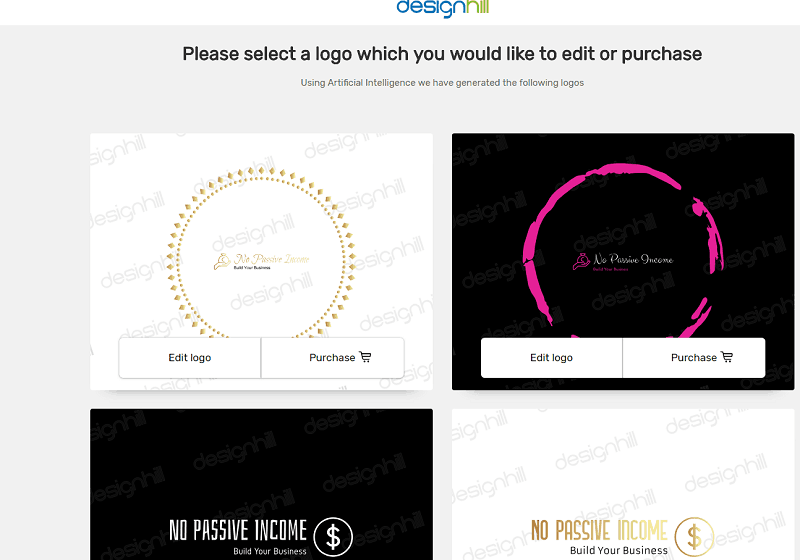Click Edit logo on the pink brush design
This screenshot has height=560, width=800.
pos(552,358)
